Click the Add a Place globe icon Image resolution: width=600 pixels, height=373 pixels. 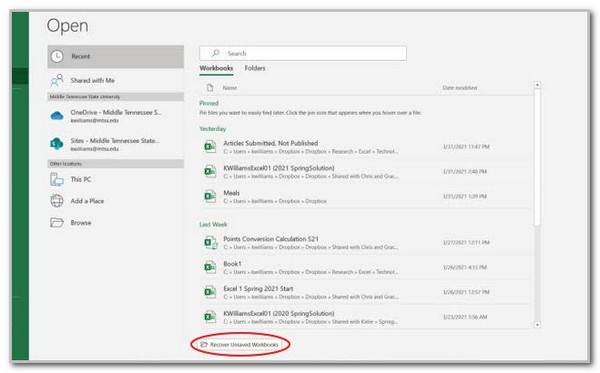pos(57,201)
